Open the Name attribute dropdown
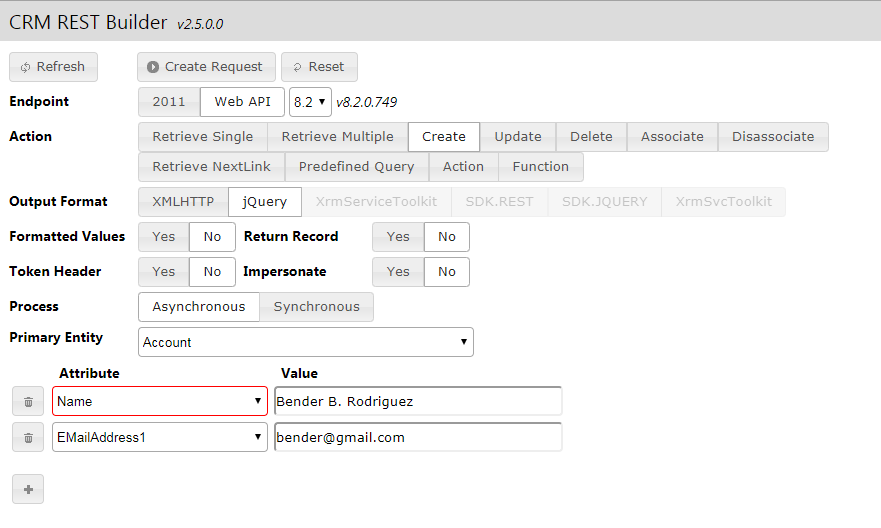 (160, 401)
